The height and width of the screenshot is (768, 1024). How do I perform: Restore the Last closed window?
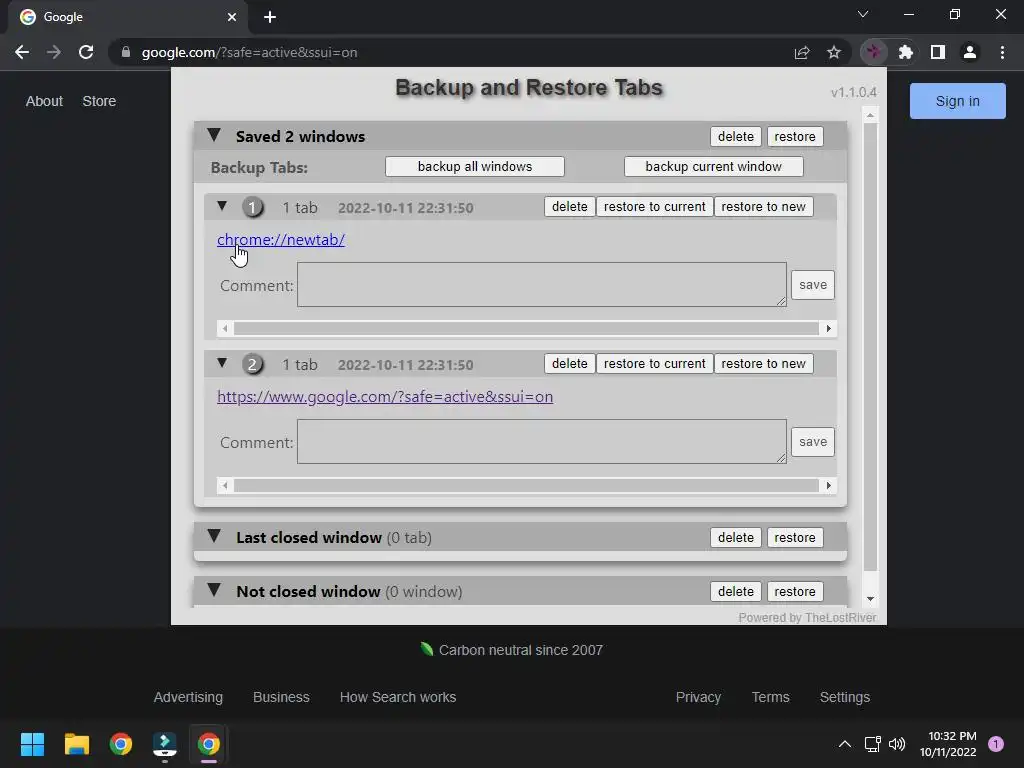(x=795, y=537)
